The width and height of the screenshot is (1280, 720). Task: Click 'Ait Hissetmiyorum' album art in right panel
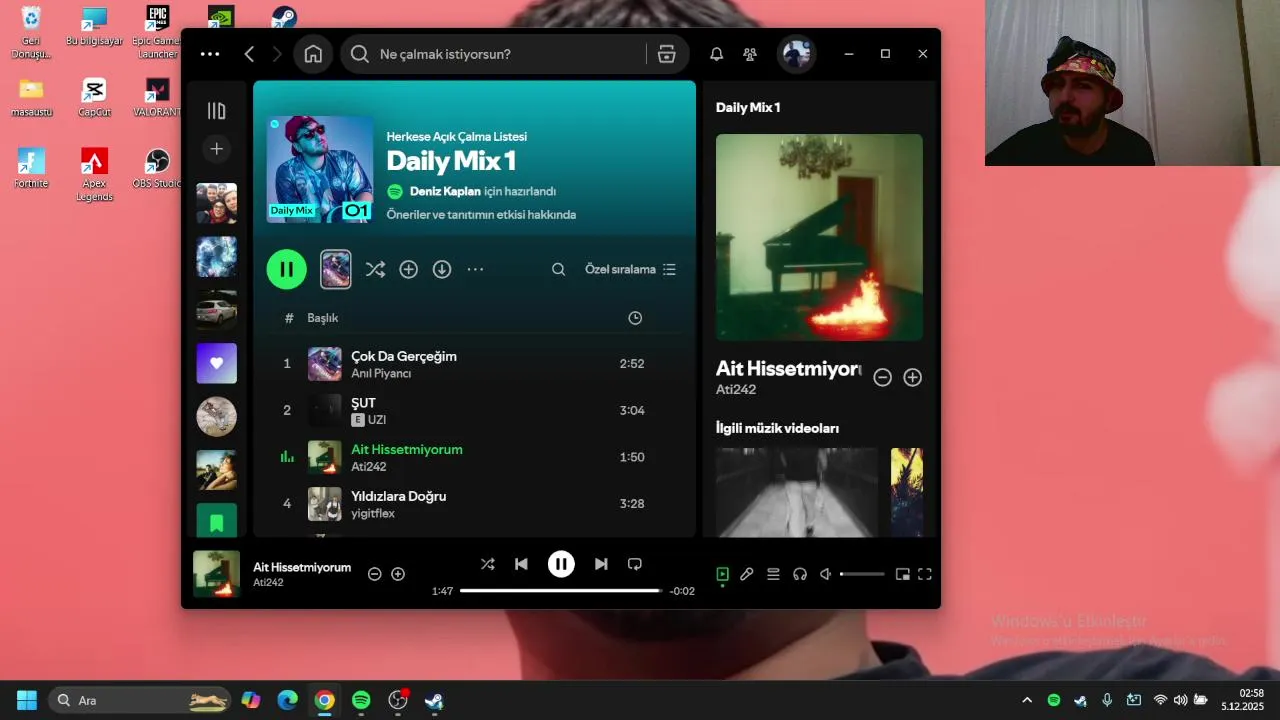[819, 238]
